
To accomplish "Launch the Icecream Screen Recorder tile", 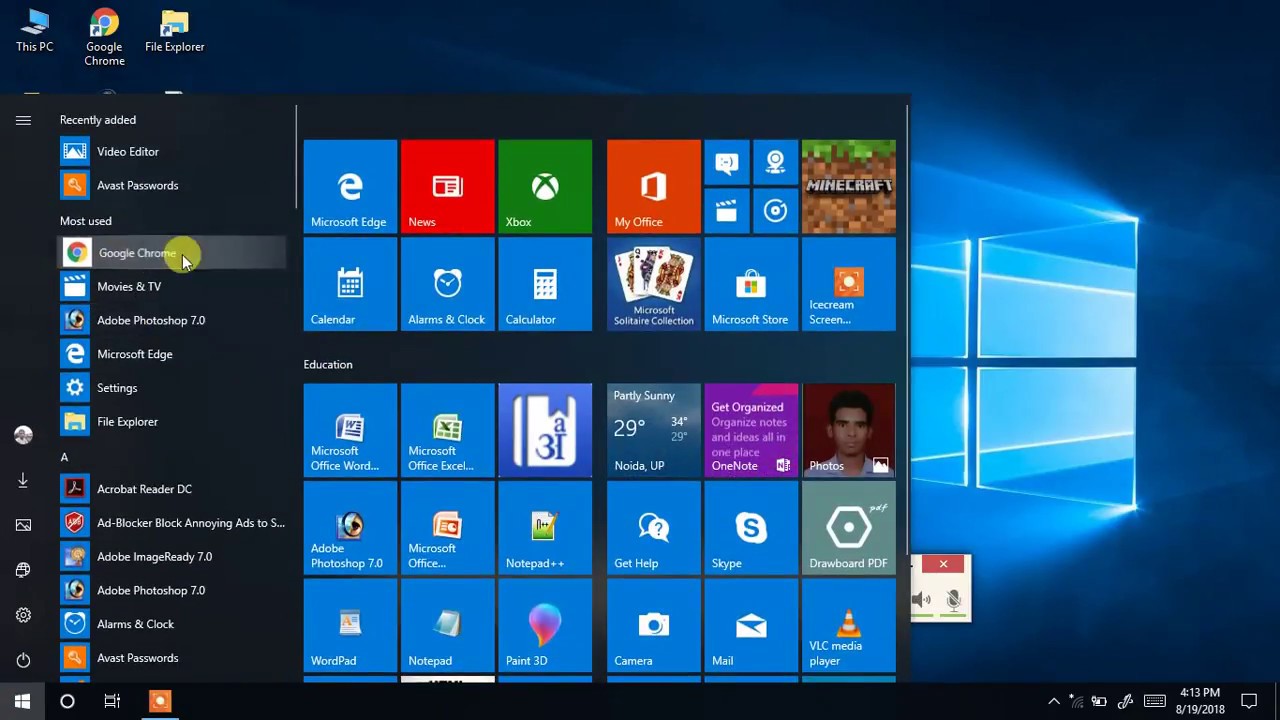I will tap(849, 284).
